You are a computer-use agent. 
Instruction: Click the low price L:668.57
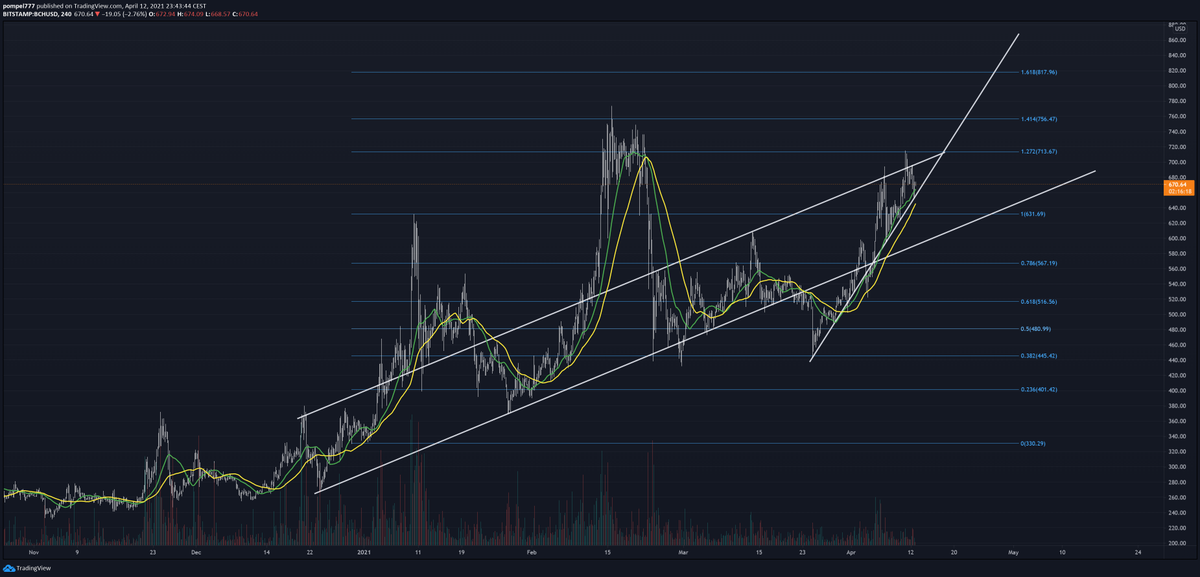[217, 14]
